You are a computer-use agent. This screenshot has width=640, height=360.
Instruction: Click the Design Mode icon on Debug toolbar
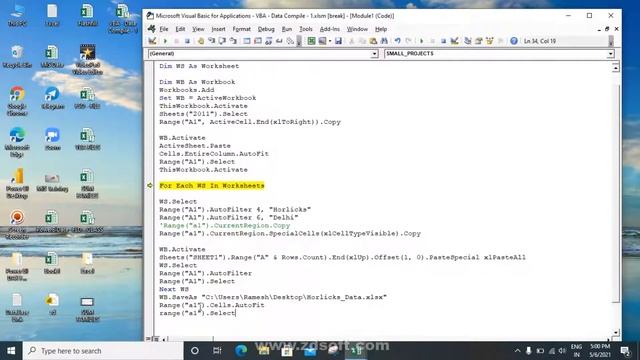(152, 41)
